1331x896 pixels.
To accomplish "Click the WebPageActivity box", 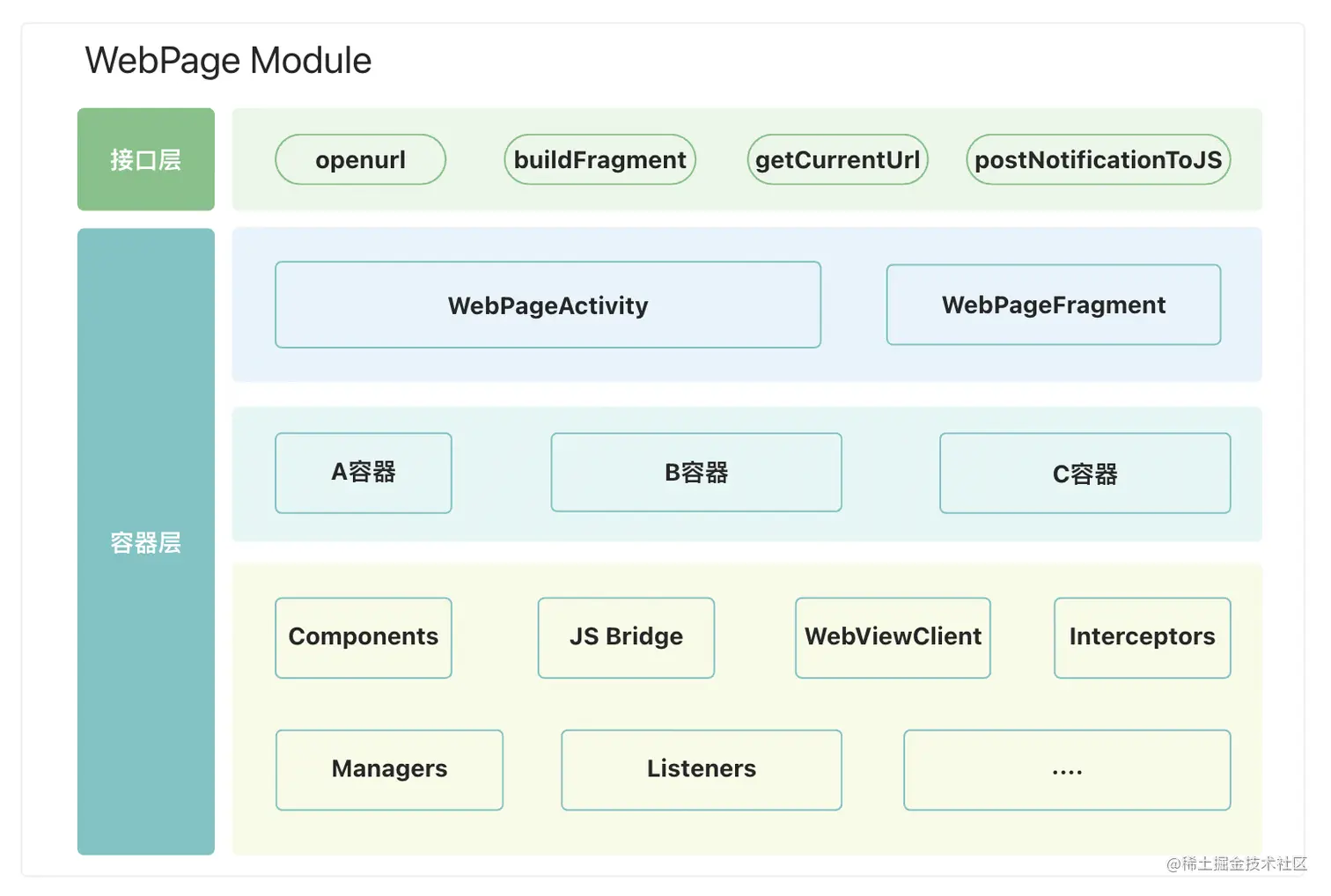I will [x=548, y=305].
